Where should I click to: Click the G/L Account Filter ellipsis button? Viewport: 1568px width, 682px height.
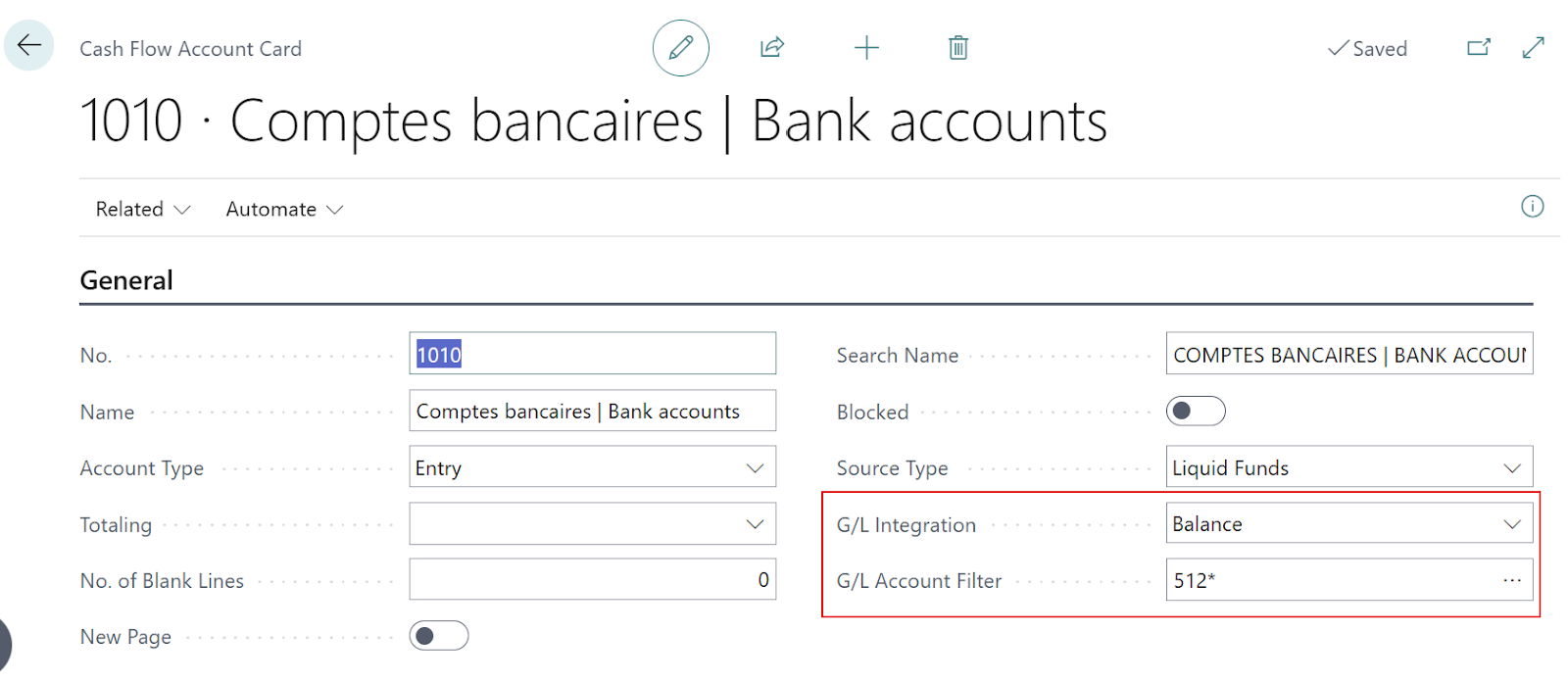point(1512,581)
